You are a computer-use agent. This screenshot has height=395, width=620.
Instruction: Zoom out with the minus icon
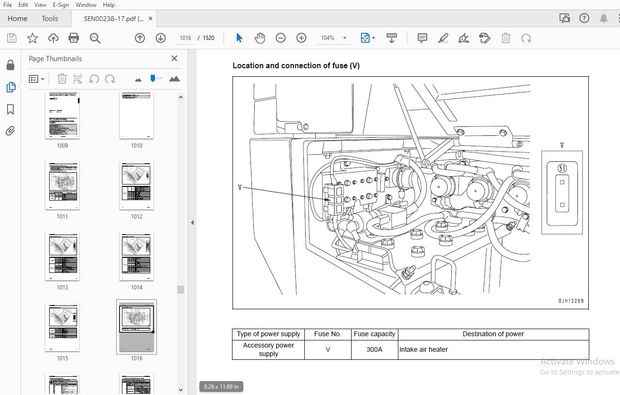280,38
